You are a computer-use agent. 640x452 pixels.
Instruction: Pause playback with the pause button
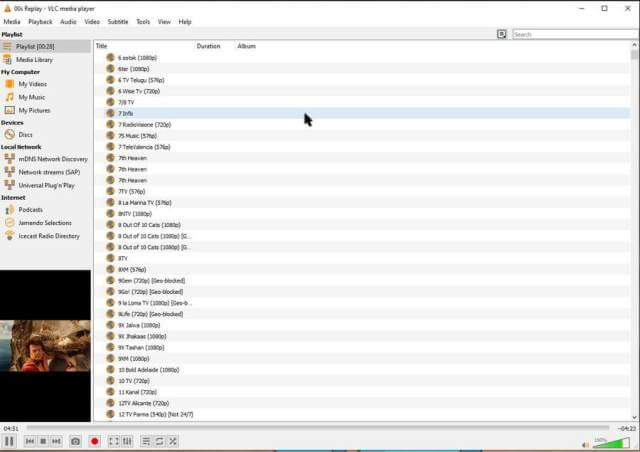click(x=9, y=441)
